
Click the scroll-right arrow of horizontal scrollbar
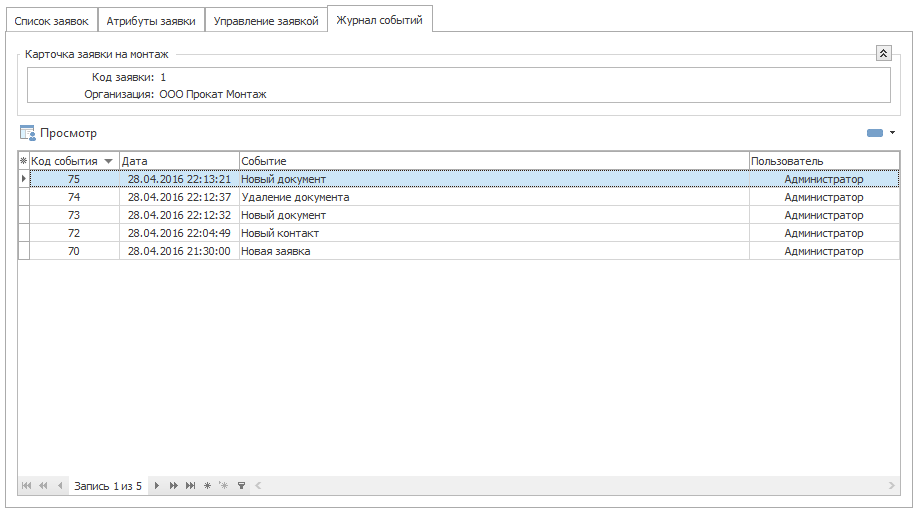coord(891,486)
